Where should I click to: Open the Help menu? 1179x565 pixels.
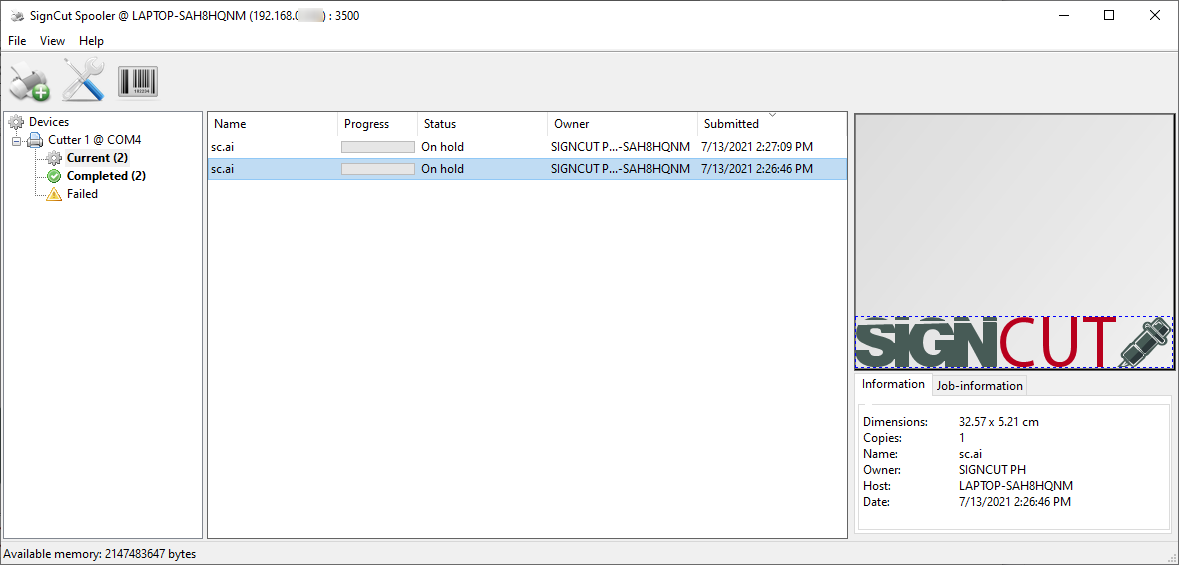pyautogui.click(x=91, y=41)
